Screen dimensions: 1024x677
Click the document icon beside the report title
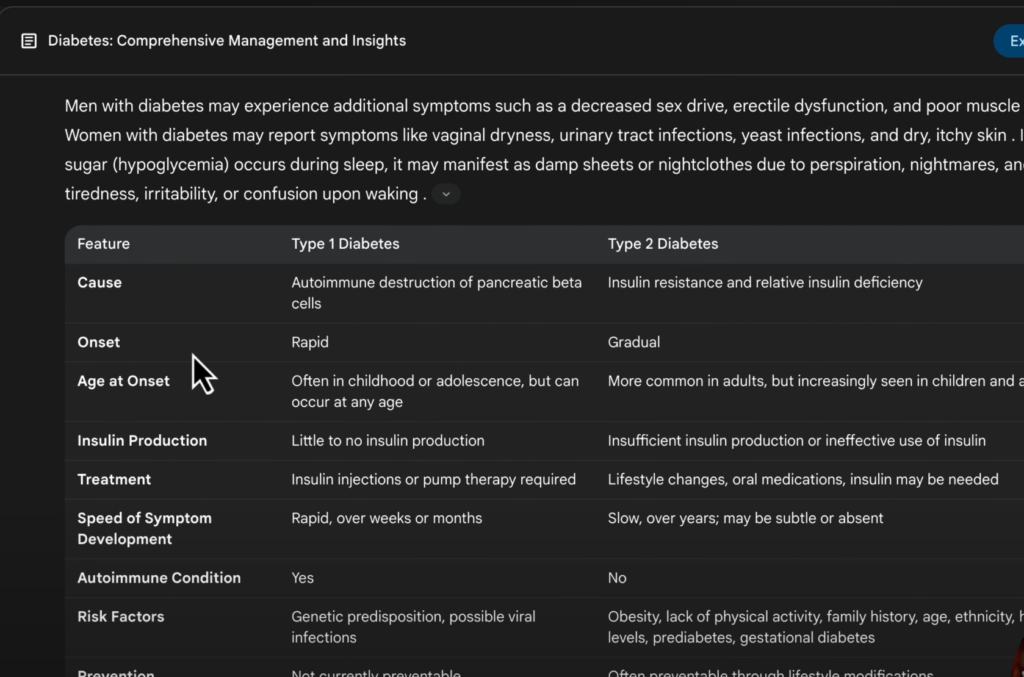click(x=29, y=41)
